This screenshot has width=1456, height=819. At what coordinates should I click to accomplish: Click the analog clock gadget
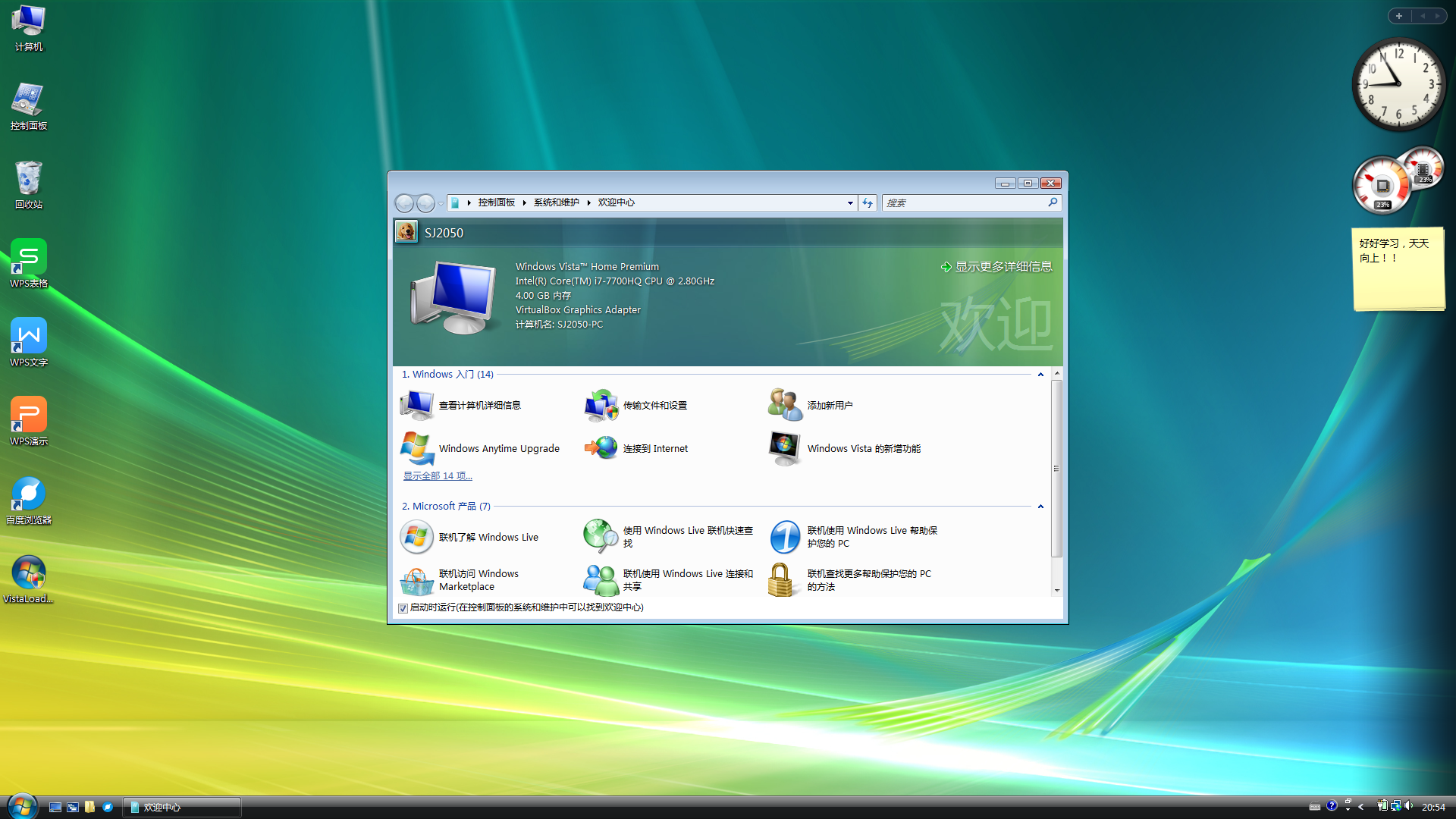(x=1398, y=84)
